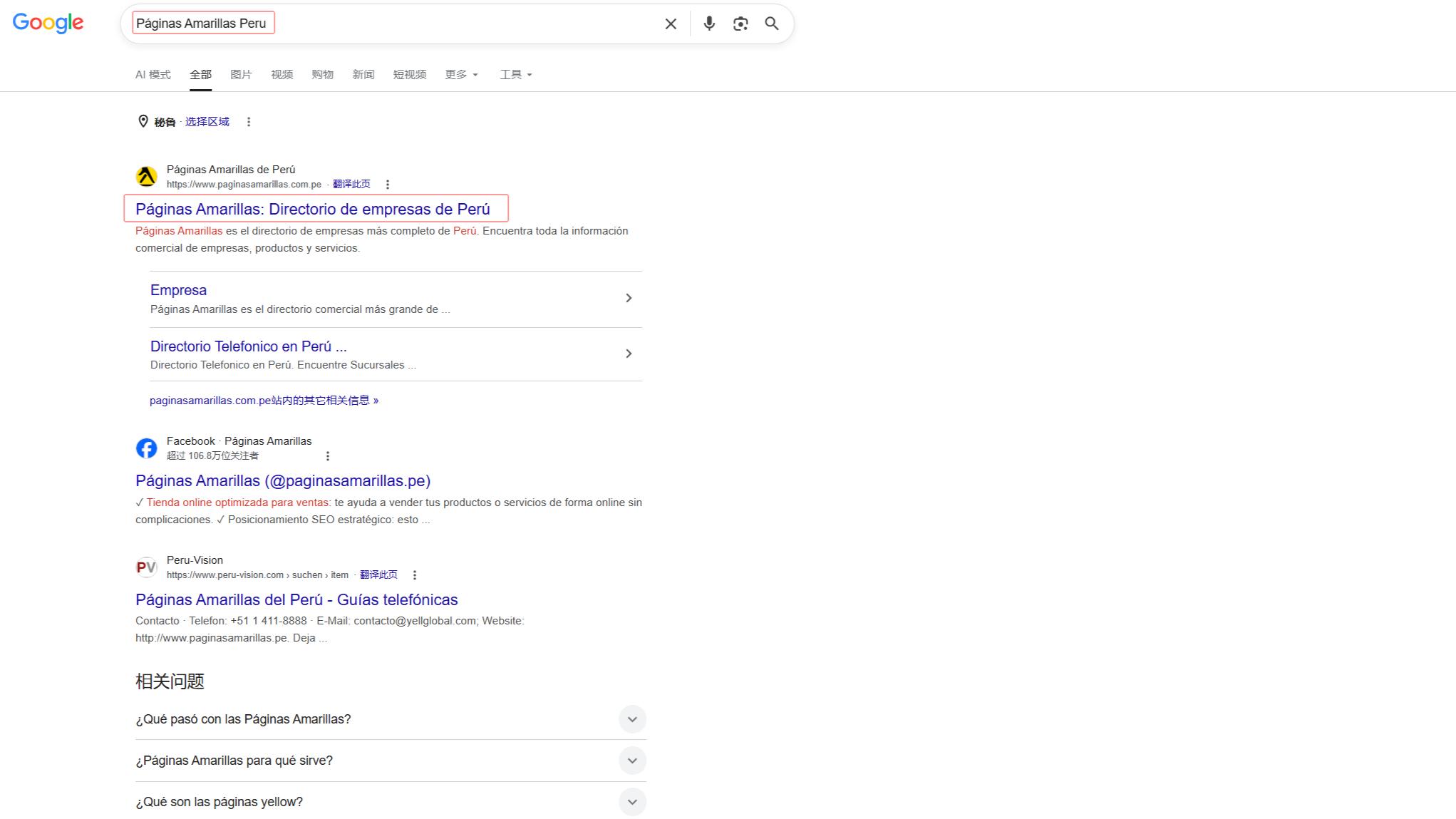Click the Peru-Vision site name
The image size is (1456, 819).
[195, 560]
